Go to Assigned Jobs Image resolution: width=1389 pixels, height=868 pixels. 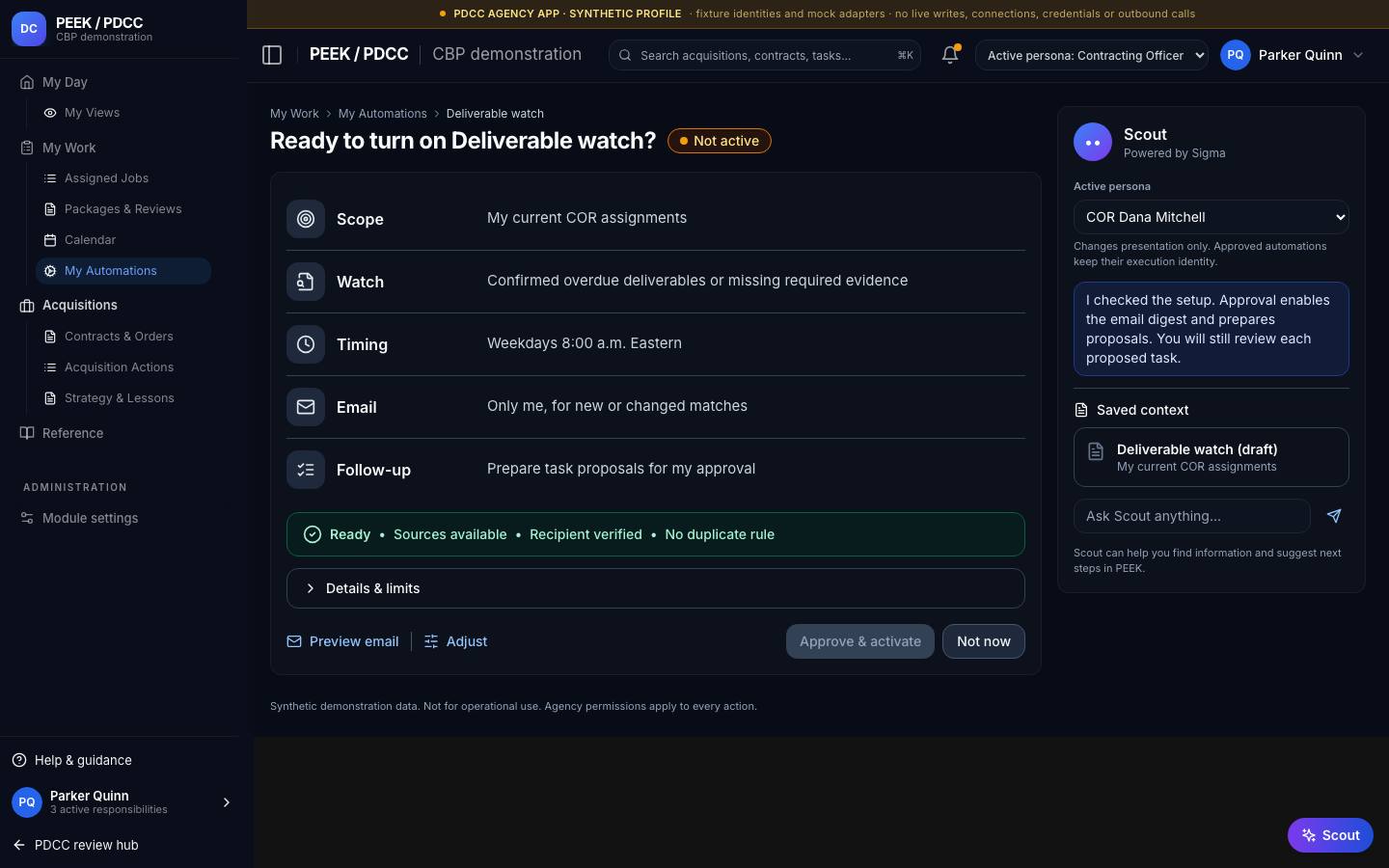(106, 178)
